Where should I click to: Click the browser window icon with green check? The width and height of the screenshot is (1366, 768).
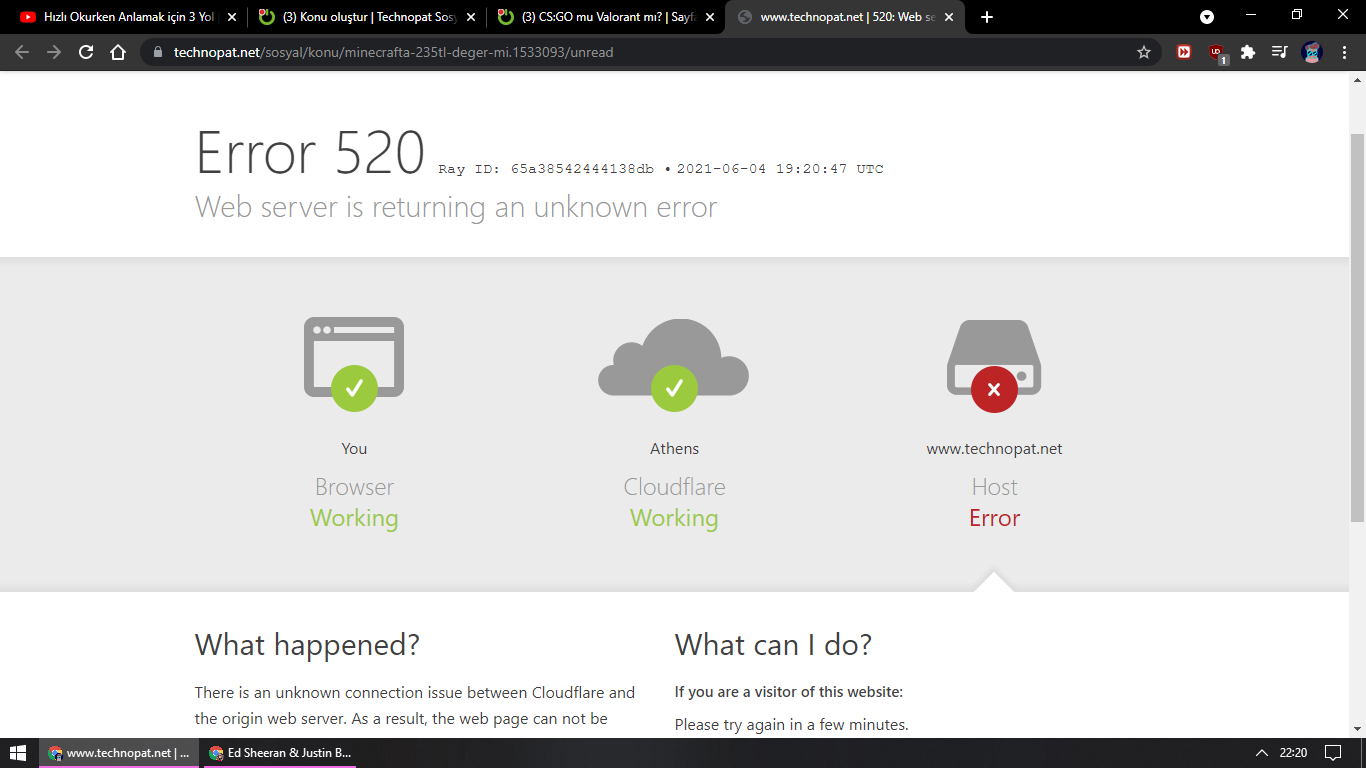354,364
